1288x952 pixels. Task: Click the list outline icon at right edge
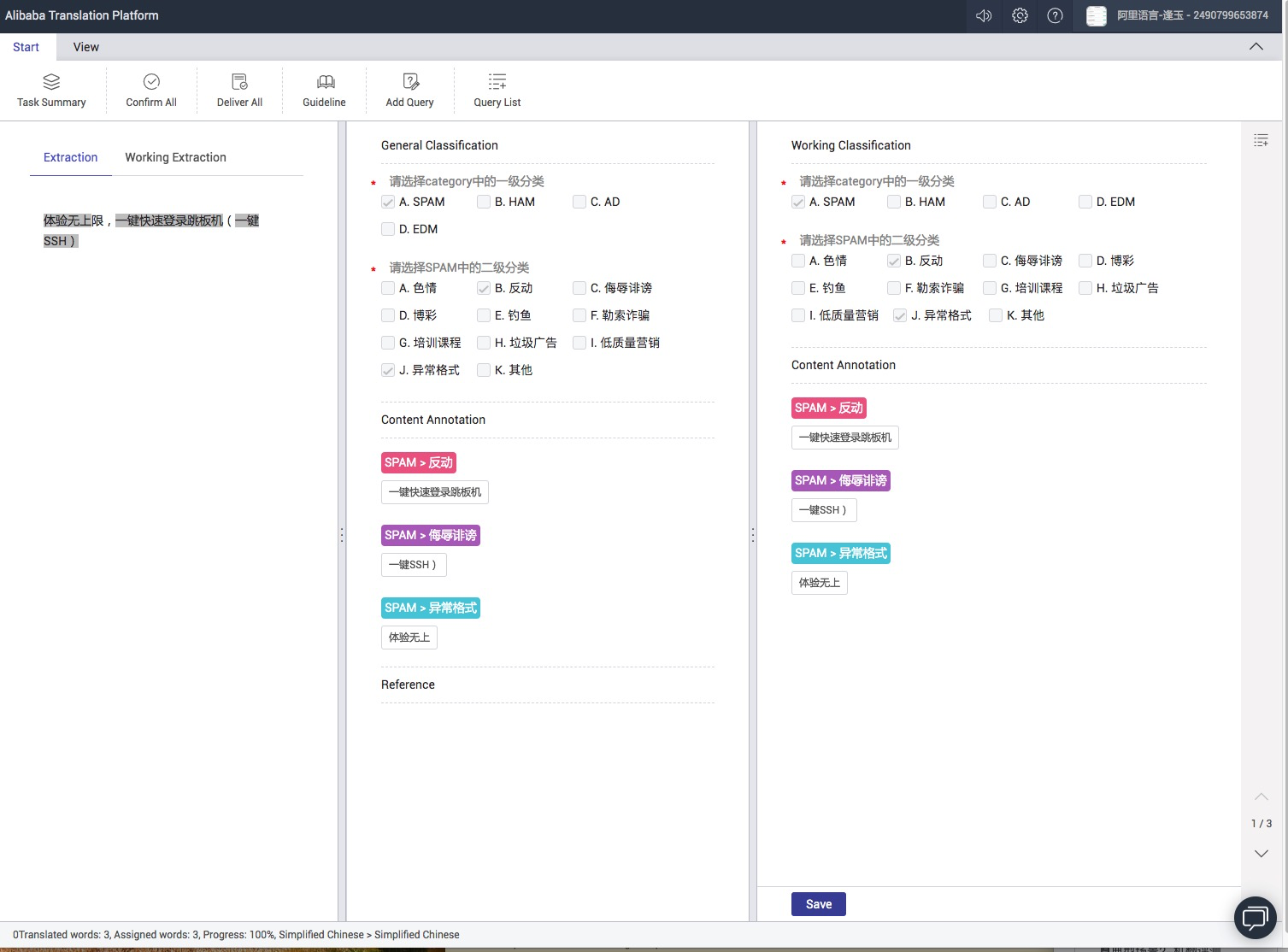1261,140
